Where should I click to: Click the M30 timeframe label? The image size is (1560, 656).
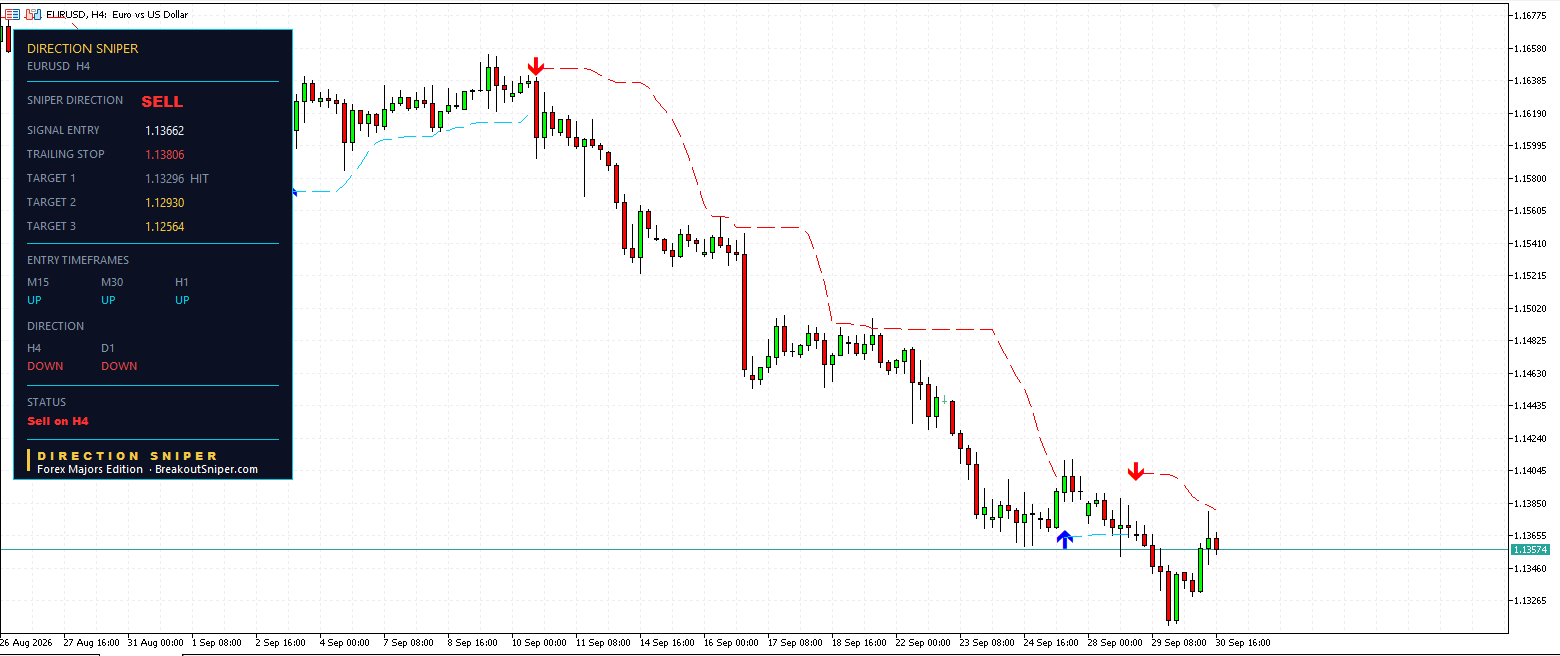click(x=113, y=282)
